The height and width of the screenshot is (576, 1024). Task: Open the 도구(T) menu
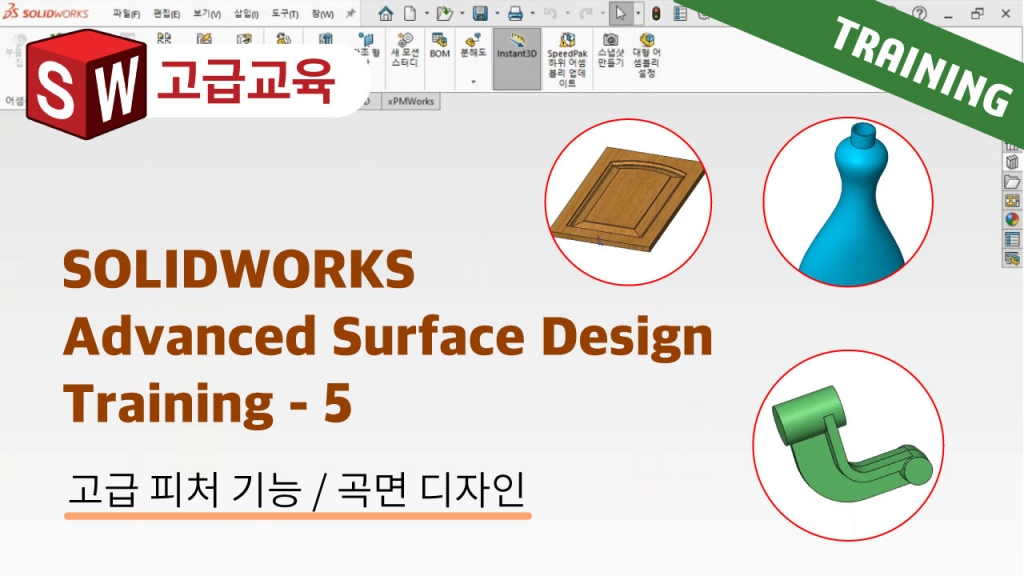(x=285, y=14)
